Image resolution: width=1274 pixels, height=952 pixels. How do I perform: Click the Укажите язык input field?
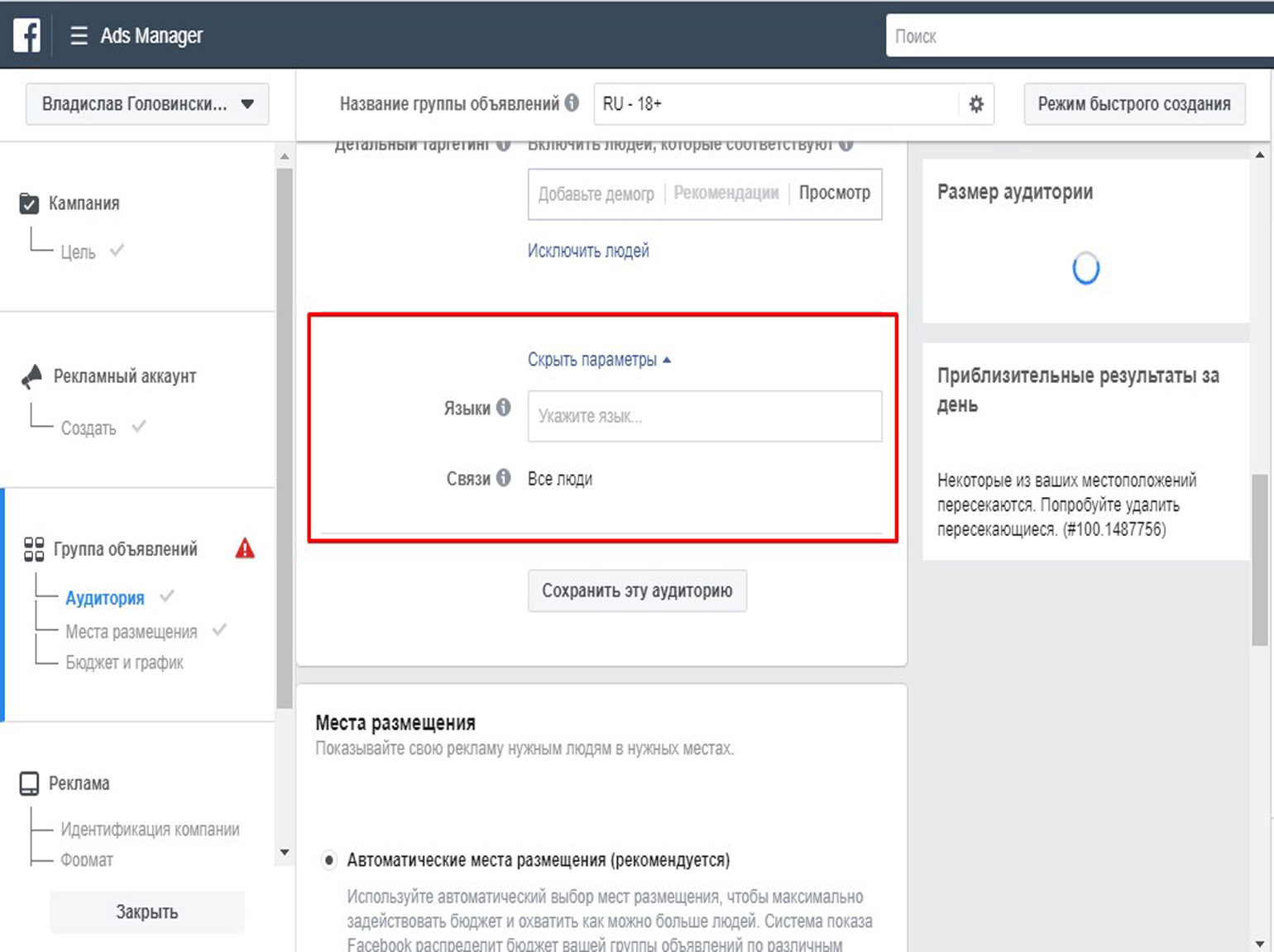(x=705, y=416)
